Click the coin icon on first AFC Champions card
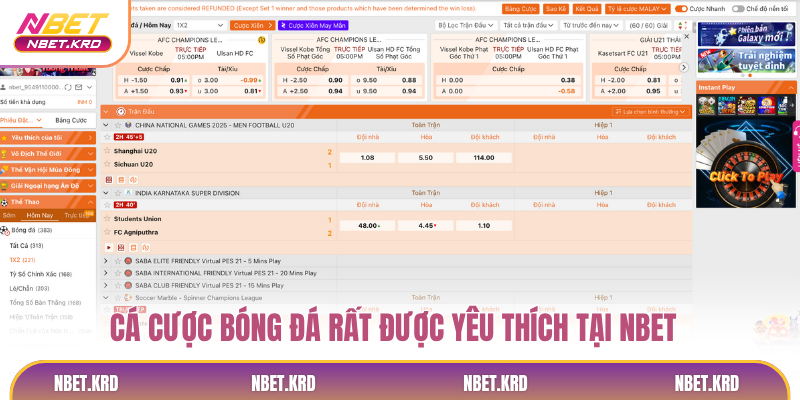Screen dimensions: 800x400 262,40
